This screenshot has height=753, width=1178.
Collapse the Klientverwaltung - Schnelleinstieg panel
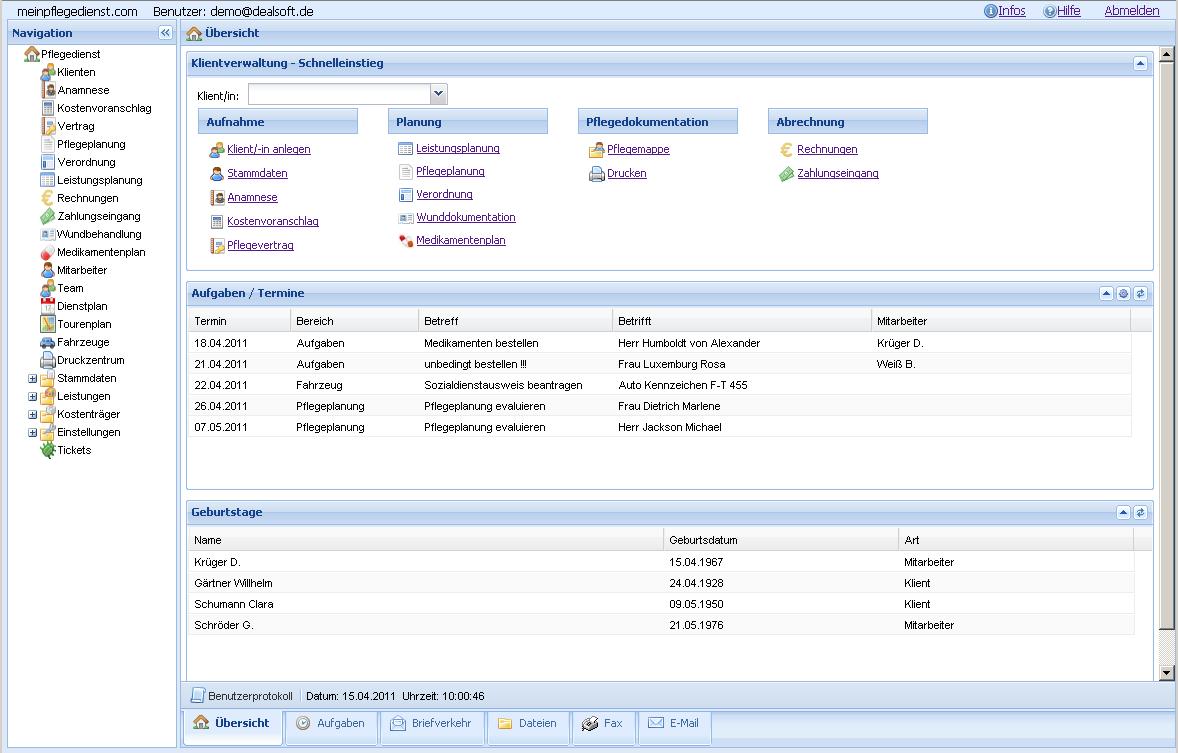pos(1140,64)
